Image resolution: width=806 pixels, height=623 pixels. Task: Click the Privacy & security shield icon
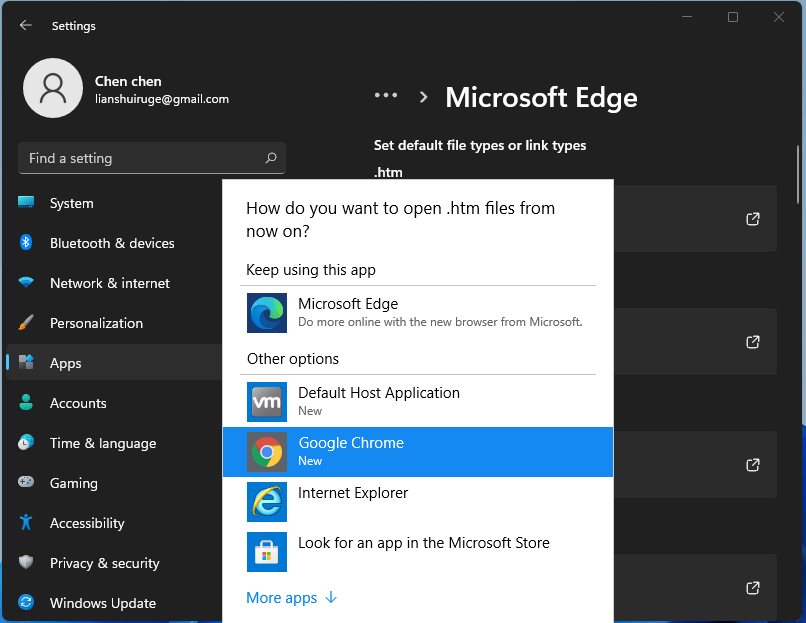coord(26,563)
